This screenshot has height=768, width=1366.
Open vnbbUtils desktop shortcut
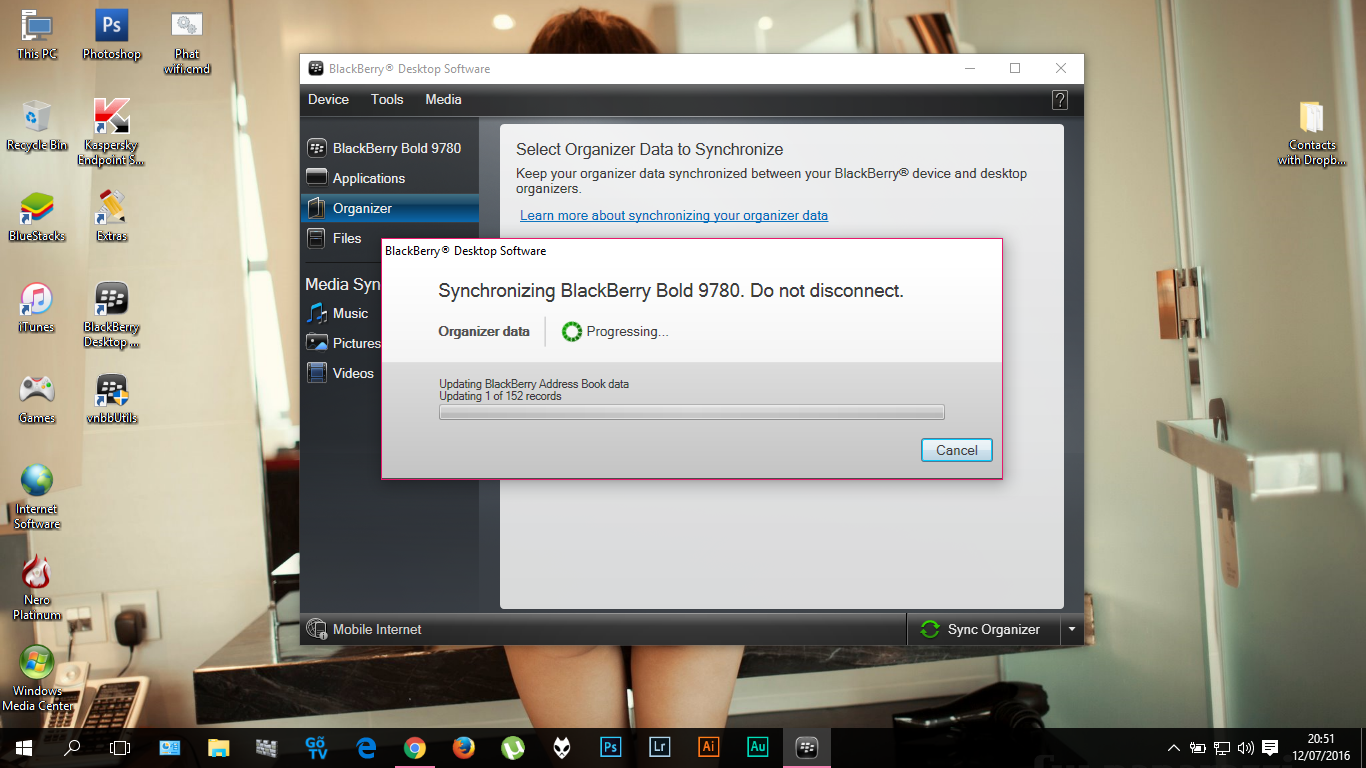[x=112, y=399]
